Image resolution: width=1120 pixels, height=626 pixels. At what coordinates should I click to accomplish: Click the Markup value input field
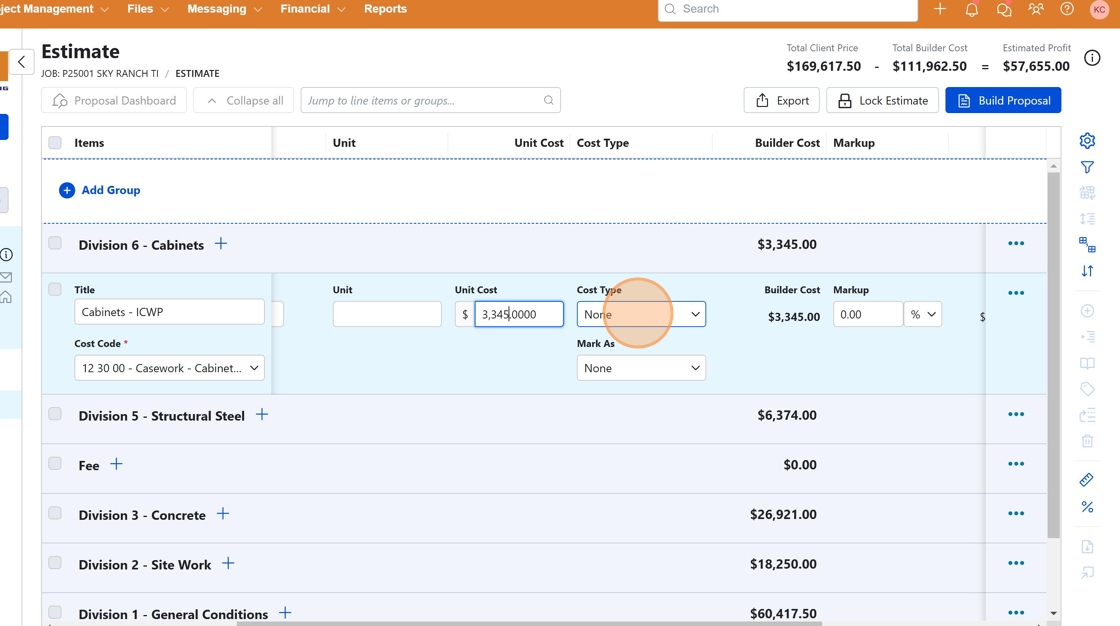click(x=868, y=314)
